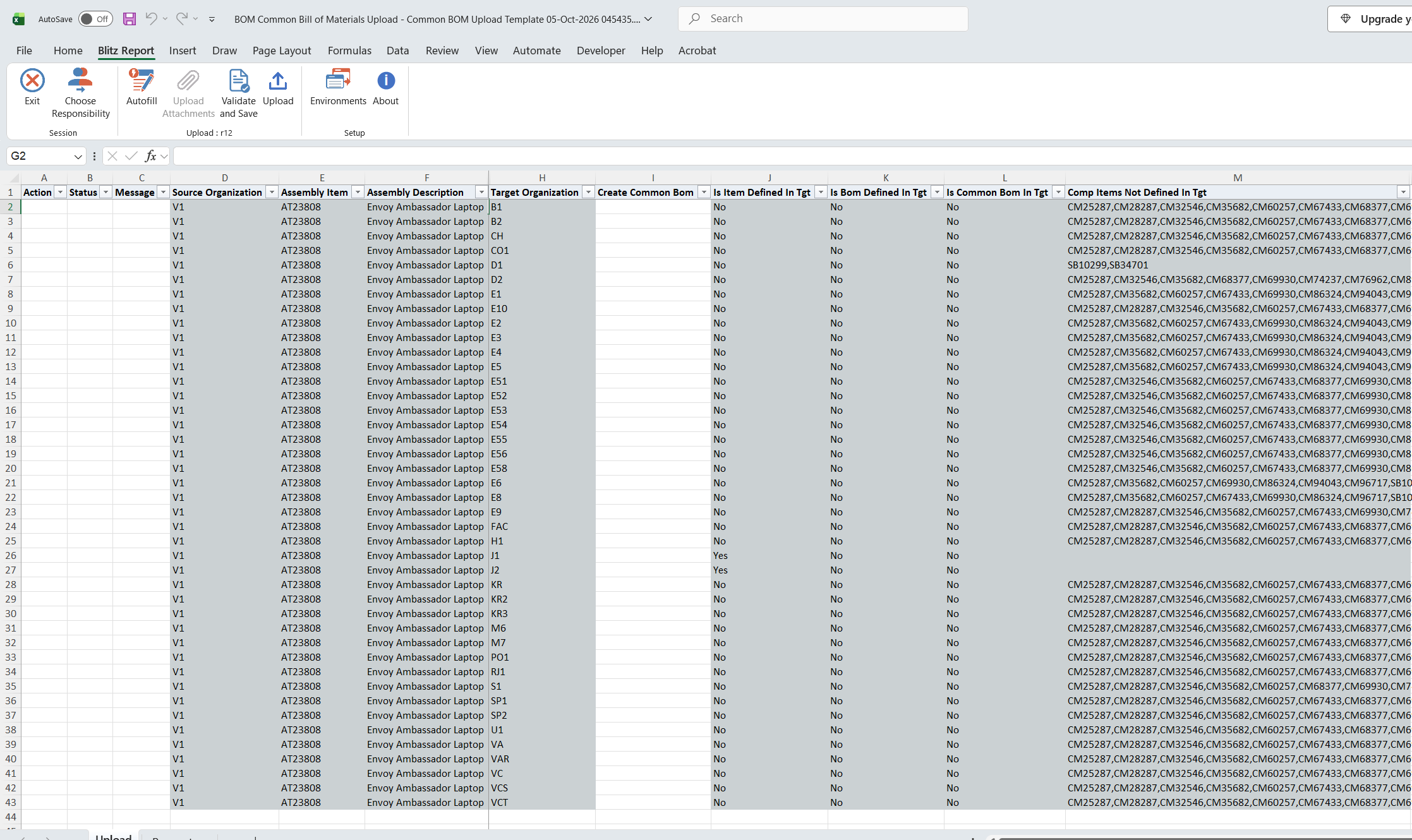This screenshot has width=1412, height=840.
Task: Click the Search box
Action: pyautogui.click(x=823, y=19)
